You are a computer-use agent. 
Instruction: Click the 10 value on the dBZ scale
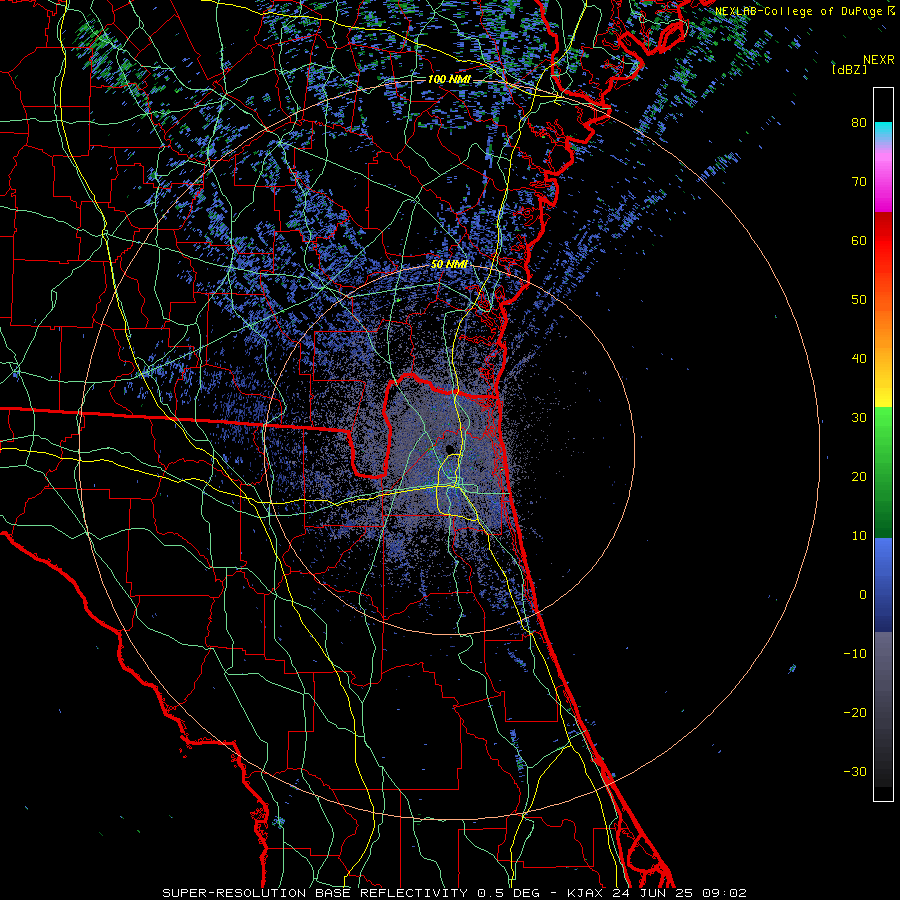click(859, 536)
